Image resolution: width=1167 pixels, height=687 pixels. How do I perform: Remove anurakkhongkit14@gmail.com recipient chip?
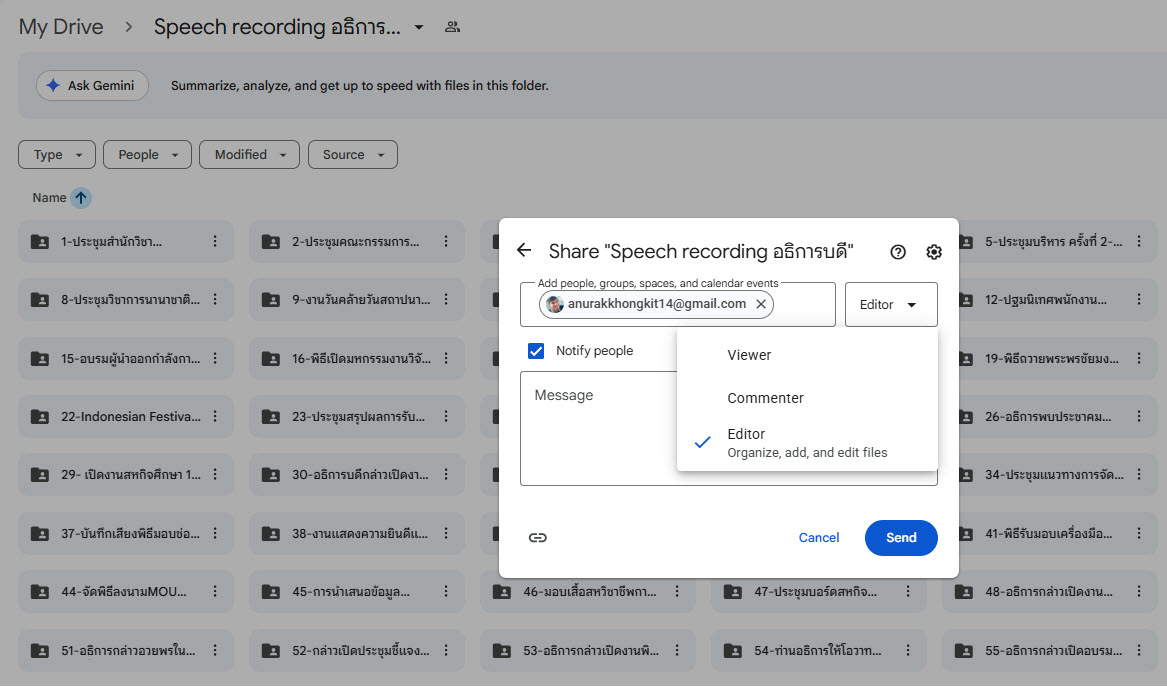pyautogui.click(x=761, y=304)
